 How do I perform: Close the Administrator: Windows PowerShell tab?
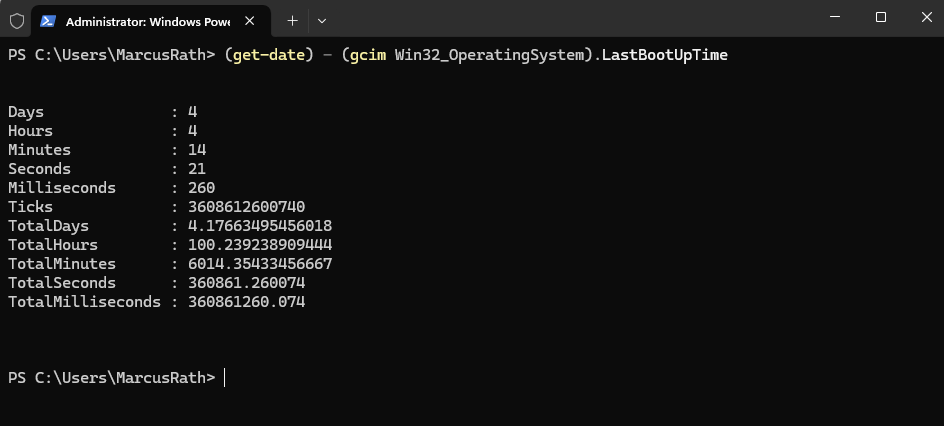250,21
